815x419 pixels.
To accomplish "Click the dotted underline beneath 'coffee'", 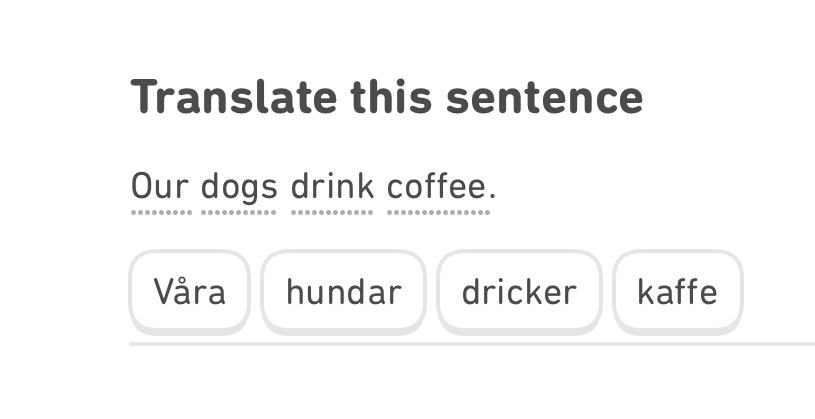I will point(438,212).
